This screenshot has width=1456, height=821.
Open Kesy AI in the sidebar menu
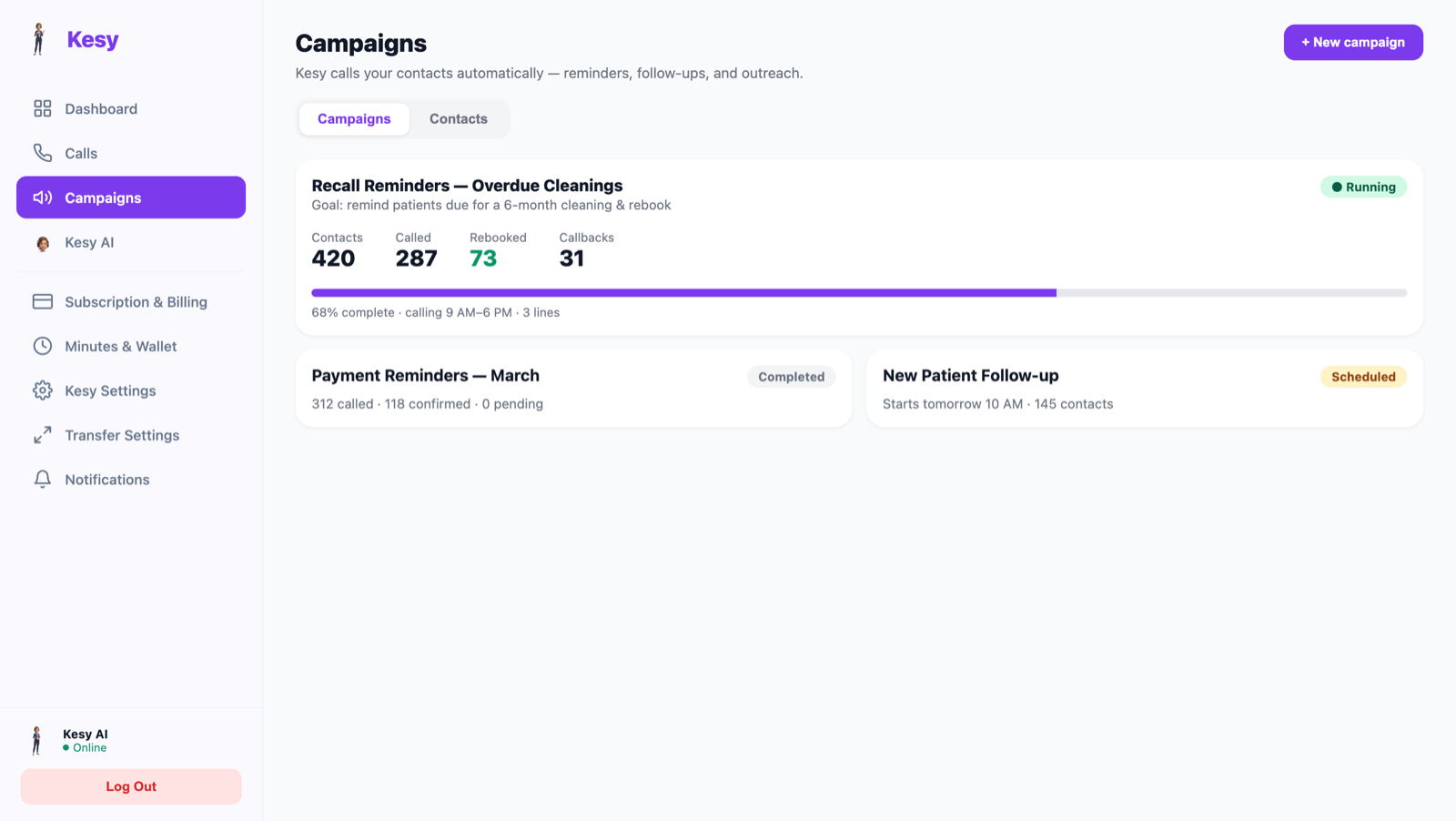[x=131, y=242]
